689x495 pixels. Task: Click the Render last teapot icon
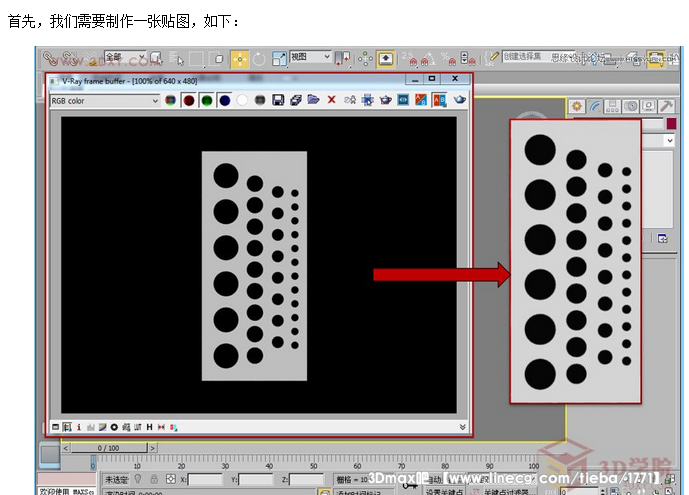(460, 100)
